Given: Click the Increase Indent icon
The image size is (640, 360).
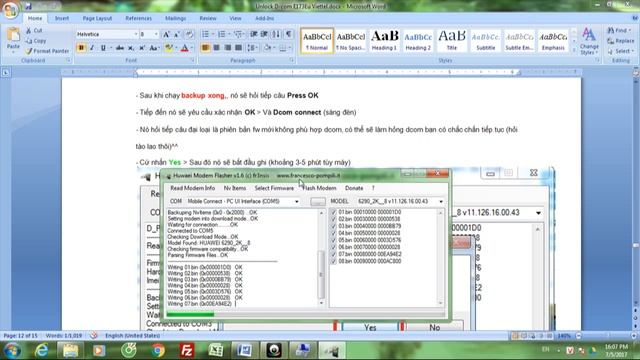Looking at the screenshot, I should (264, 34).
